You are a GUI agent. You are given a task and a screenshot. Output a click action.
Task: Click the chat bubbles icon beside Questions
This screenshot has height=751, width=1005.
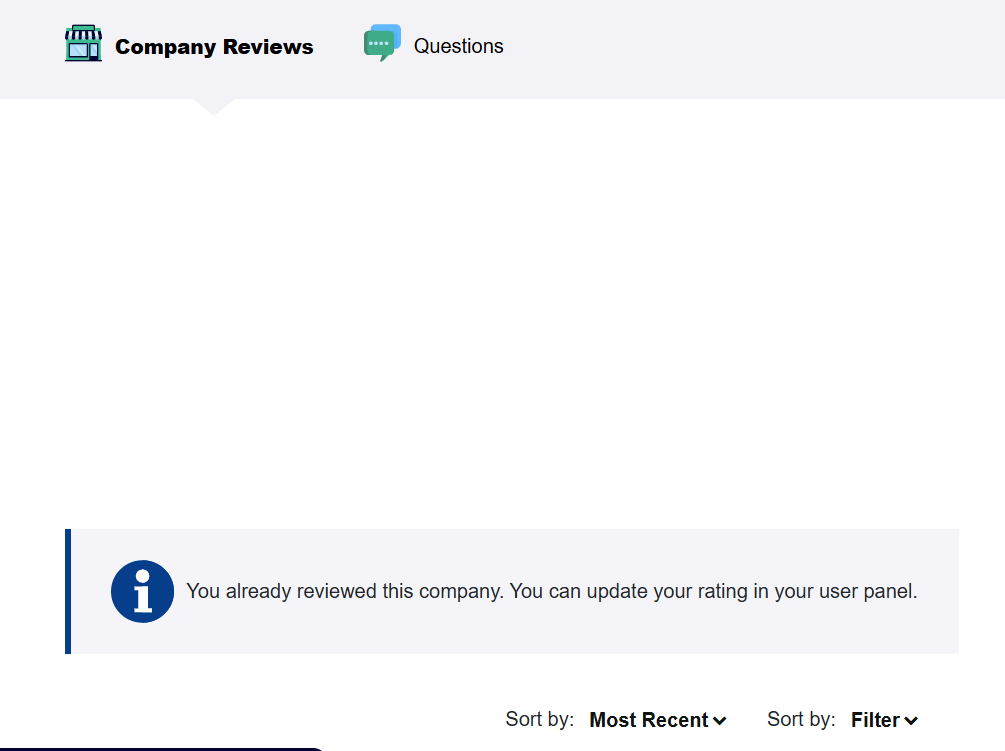[383, 43]
